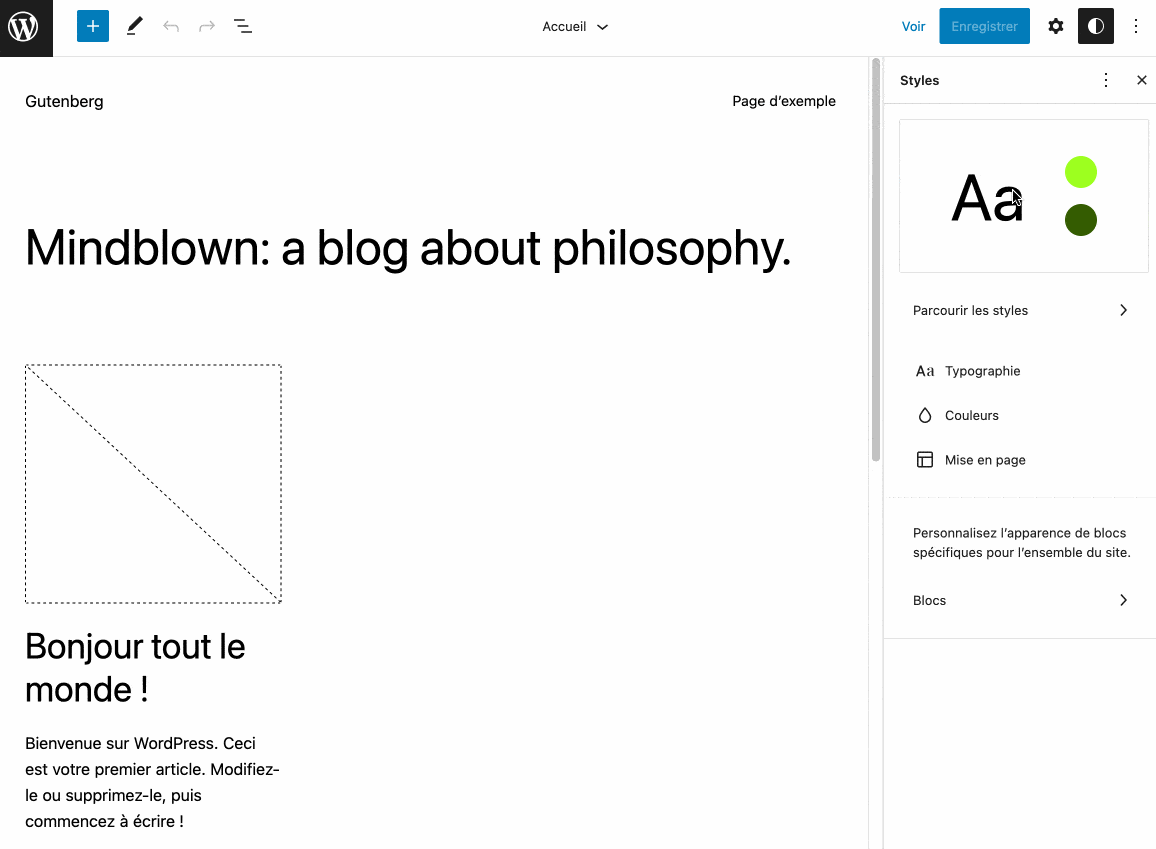Close the Styles panel
Screen dimensions: 1156x849
pos(1142,80)
